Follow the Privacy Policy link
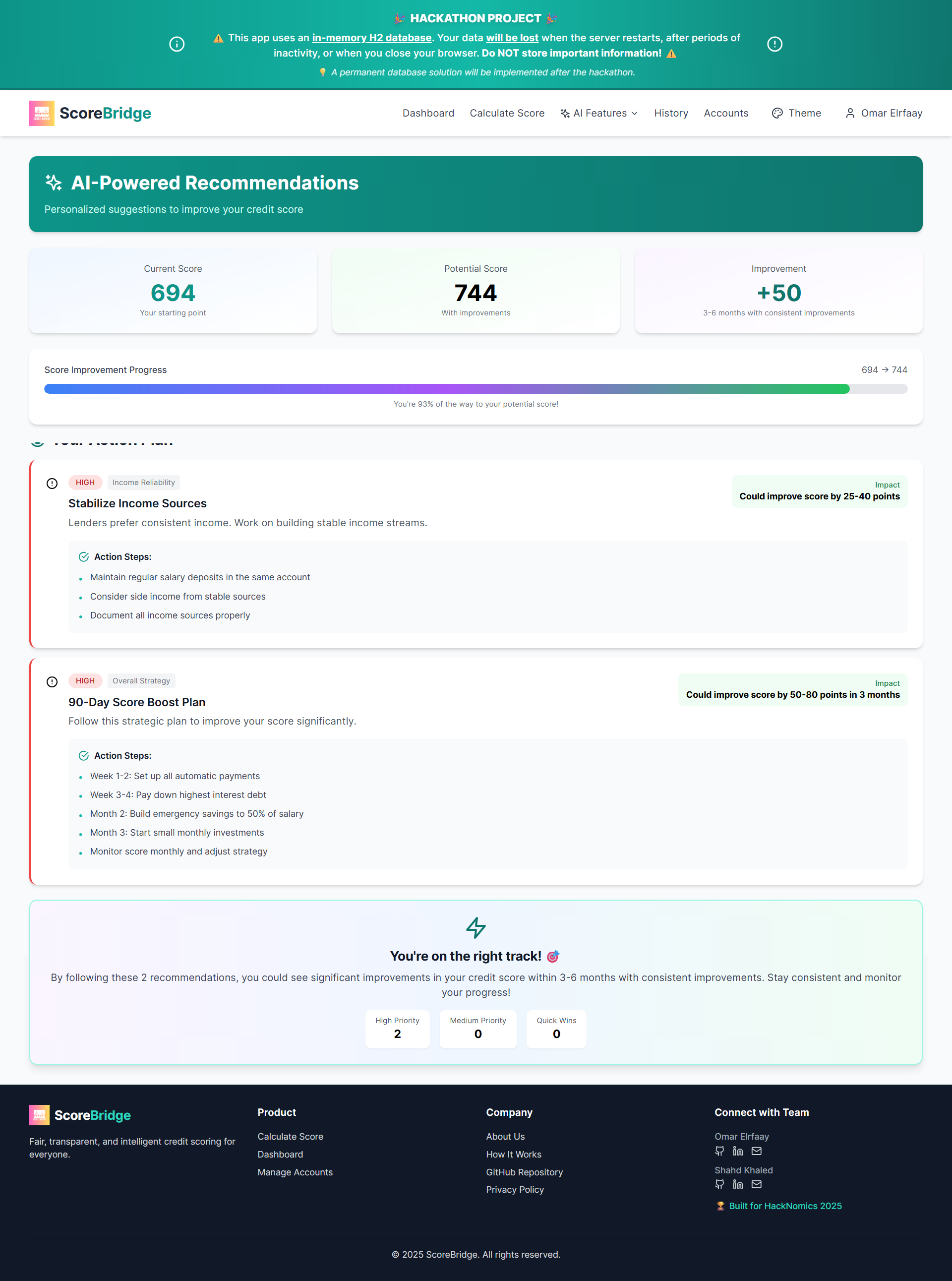This screenshot has width=952, height=1281. coord(514,1189)
